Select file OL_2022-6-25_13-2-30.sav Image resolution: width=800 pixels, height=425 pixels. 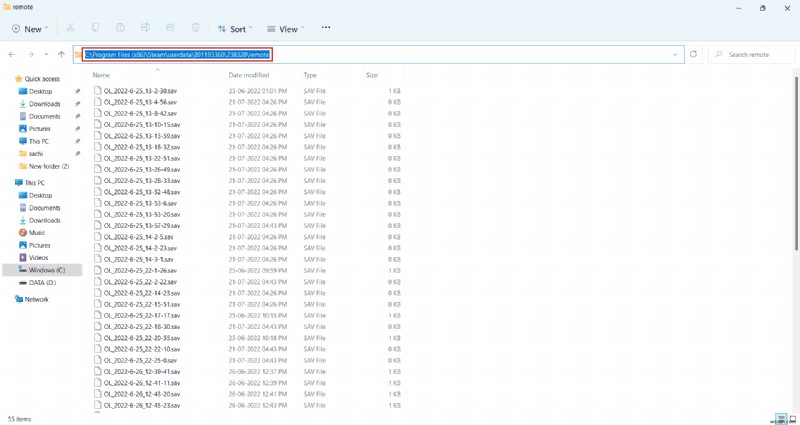(x=141, y=91)
